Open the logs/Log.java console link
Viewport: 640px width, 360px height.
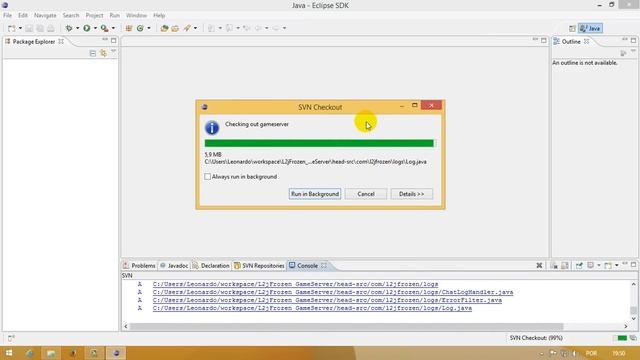[312, 308]
